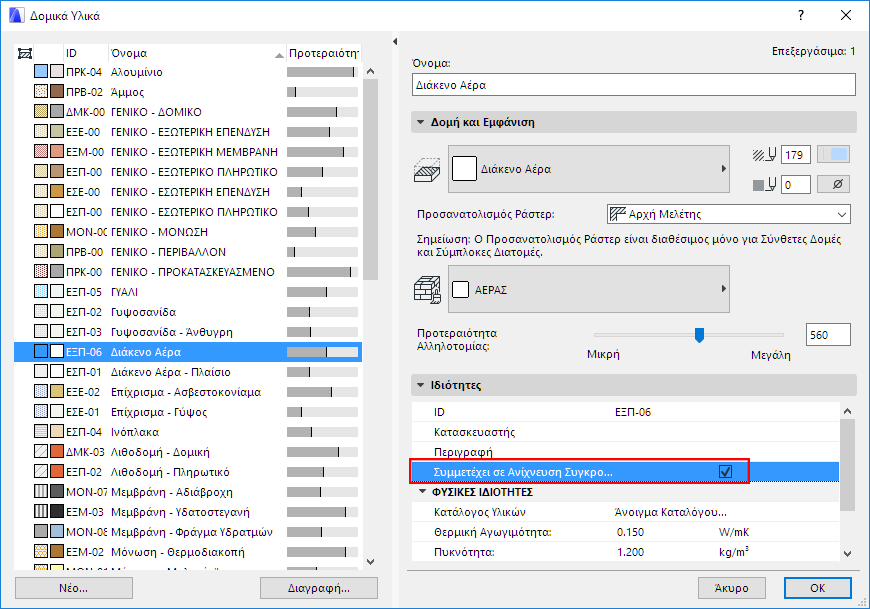The image size is (870, 609).
Task: Close the Δομικά Υλικά dialog
Action: click(846, 16)
